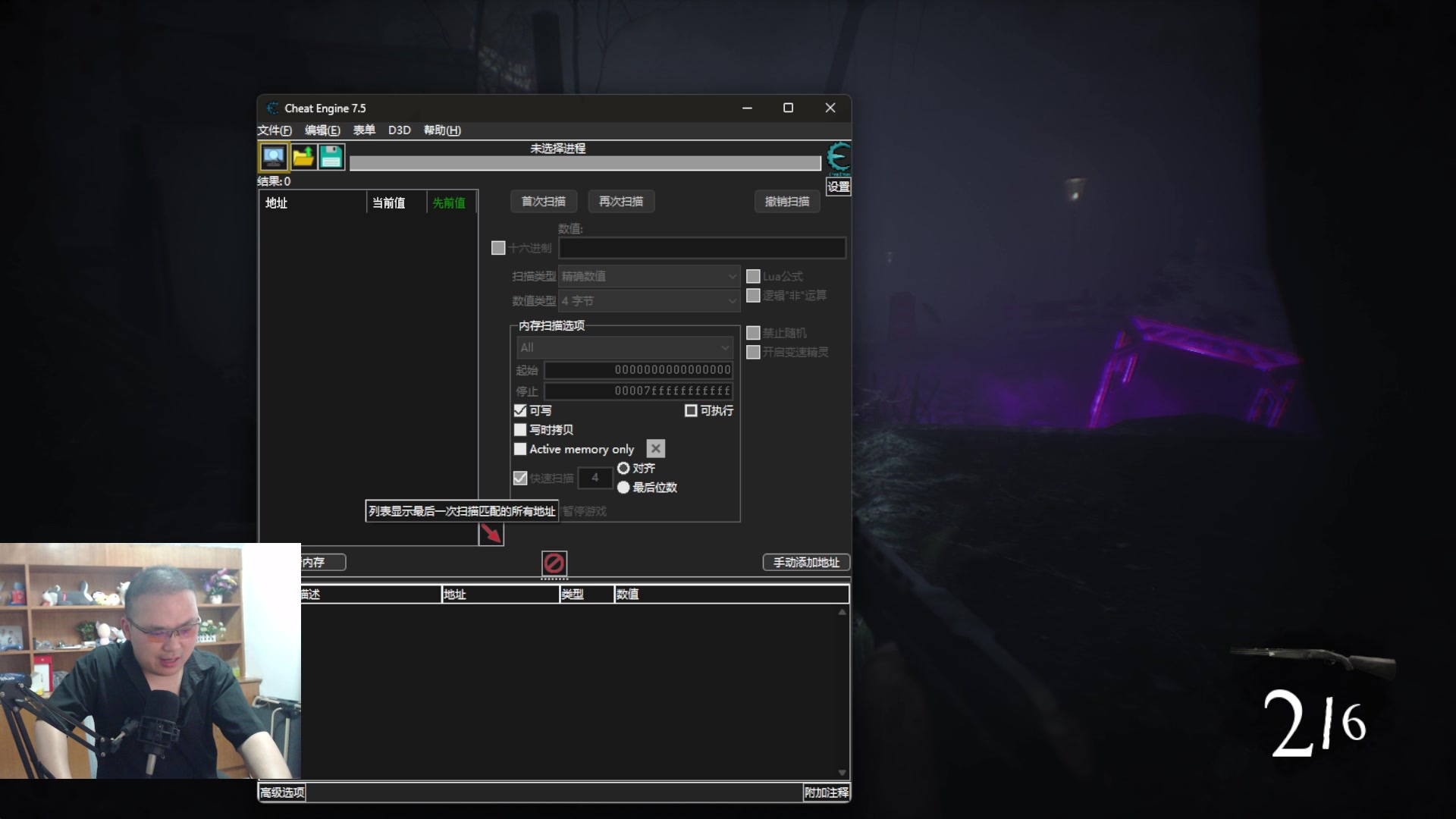Click the 首次扫描 button
The width and height of the screenshot is (1456, 819).
click(544, 202)
